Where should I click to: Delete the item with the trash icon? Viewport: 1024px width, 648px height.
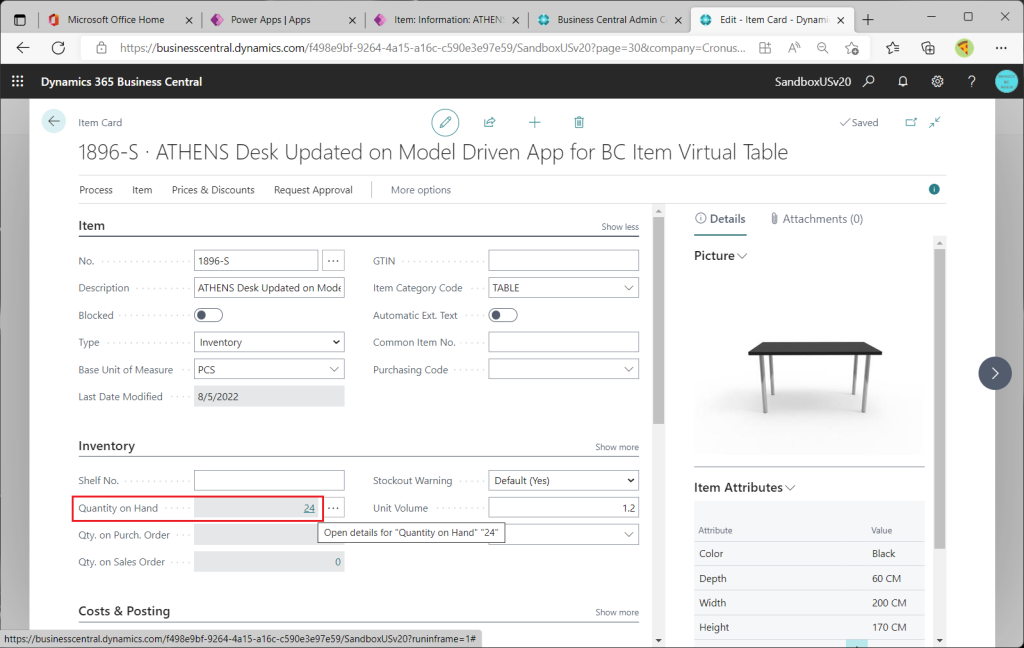pyautogui.click(x=579, y=122)
